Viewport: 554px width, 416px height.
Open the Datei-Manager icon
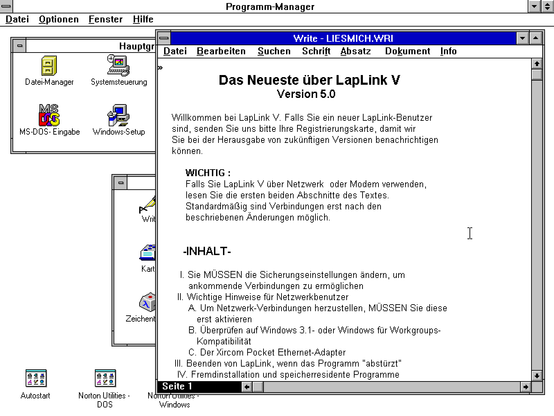tap(49, 66)
